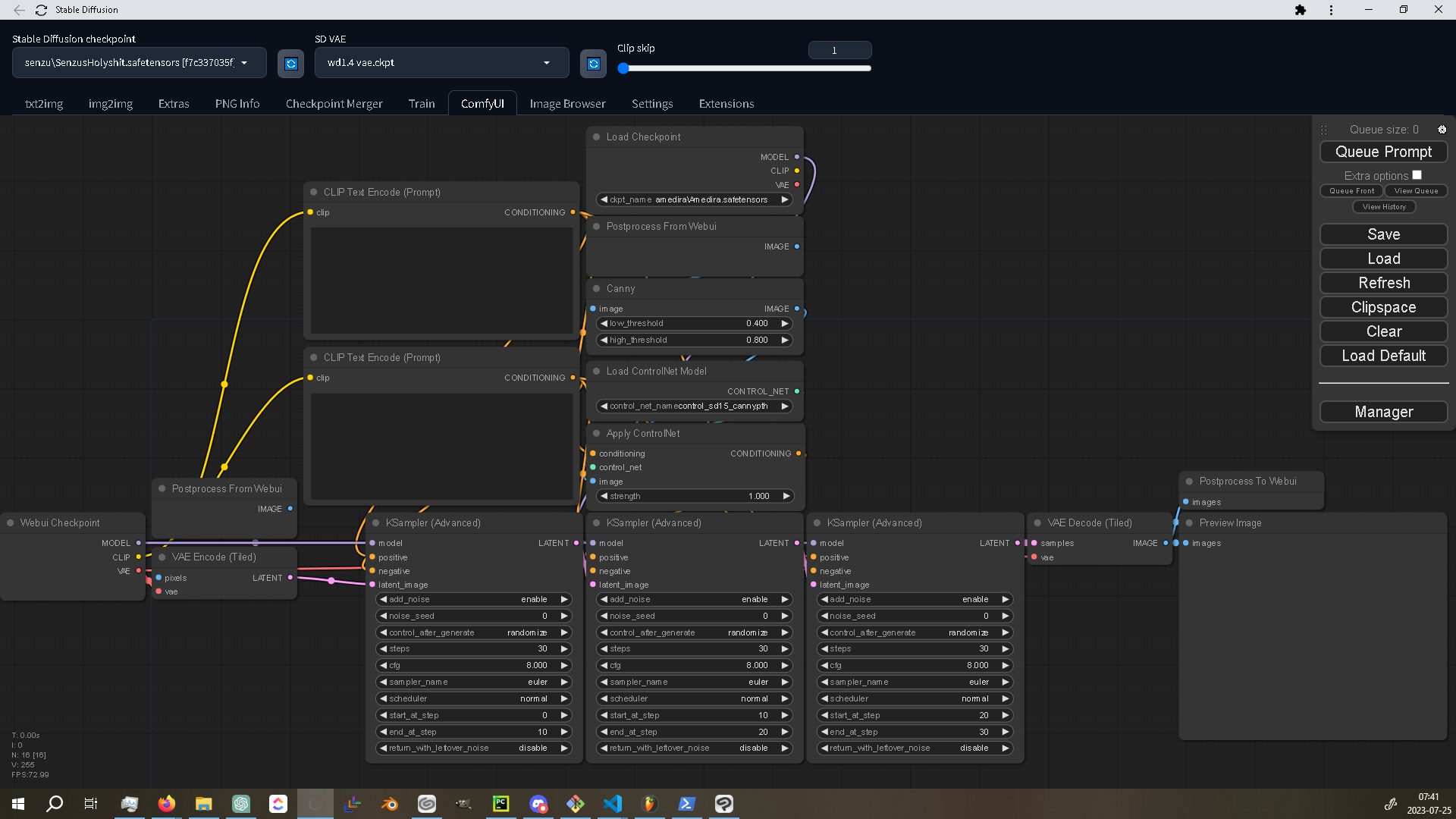Click the Load Default button
This screenshot has height=819, width=1456.
[x=1383, y=356]
